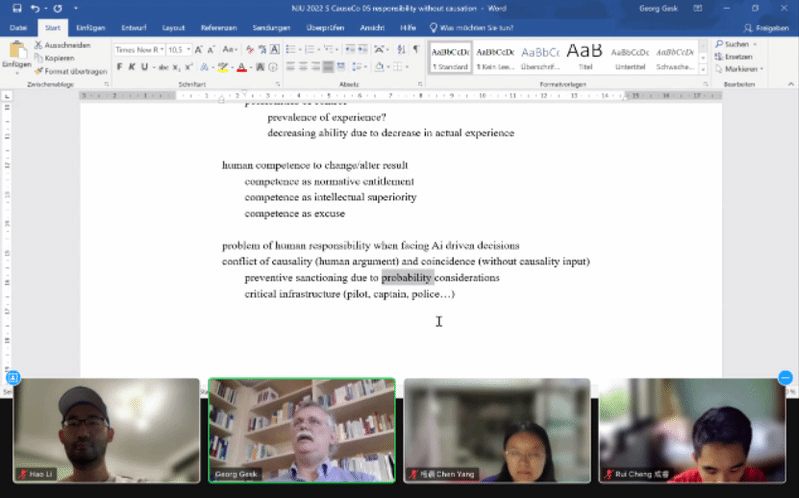Click the word 'probability' in the document
Viewport: 799px width, 498px height.
point(407,278)
